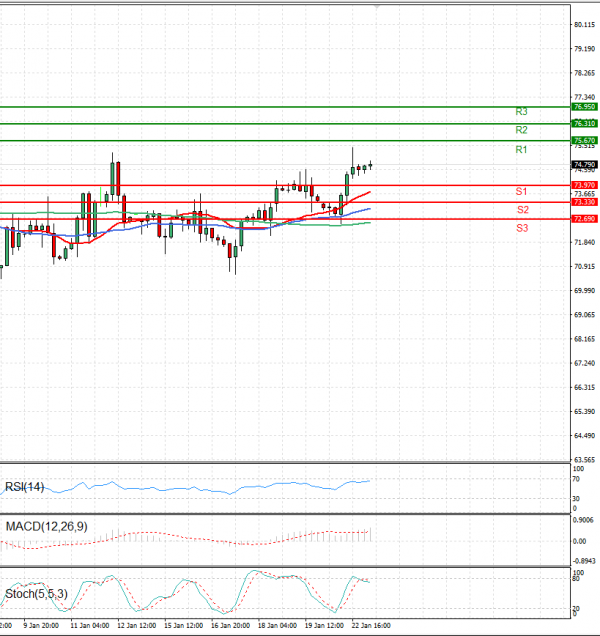
Task: Click the RSI(14) indicator label
Action: tap(24, 487)
